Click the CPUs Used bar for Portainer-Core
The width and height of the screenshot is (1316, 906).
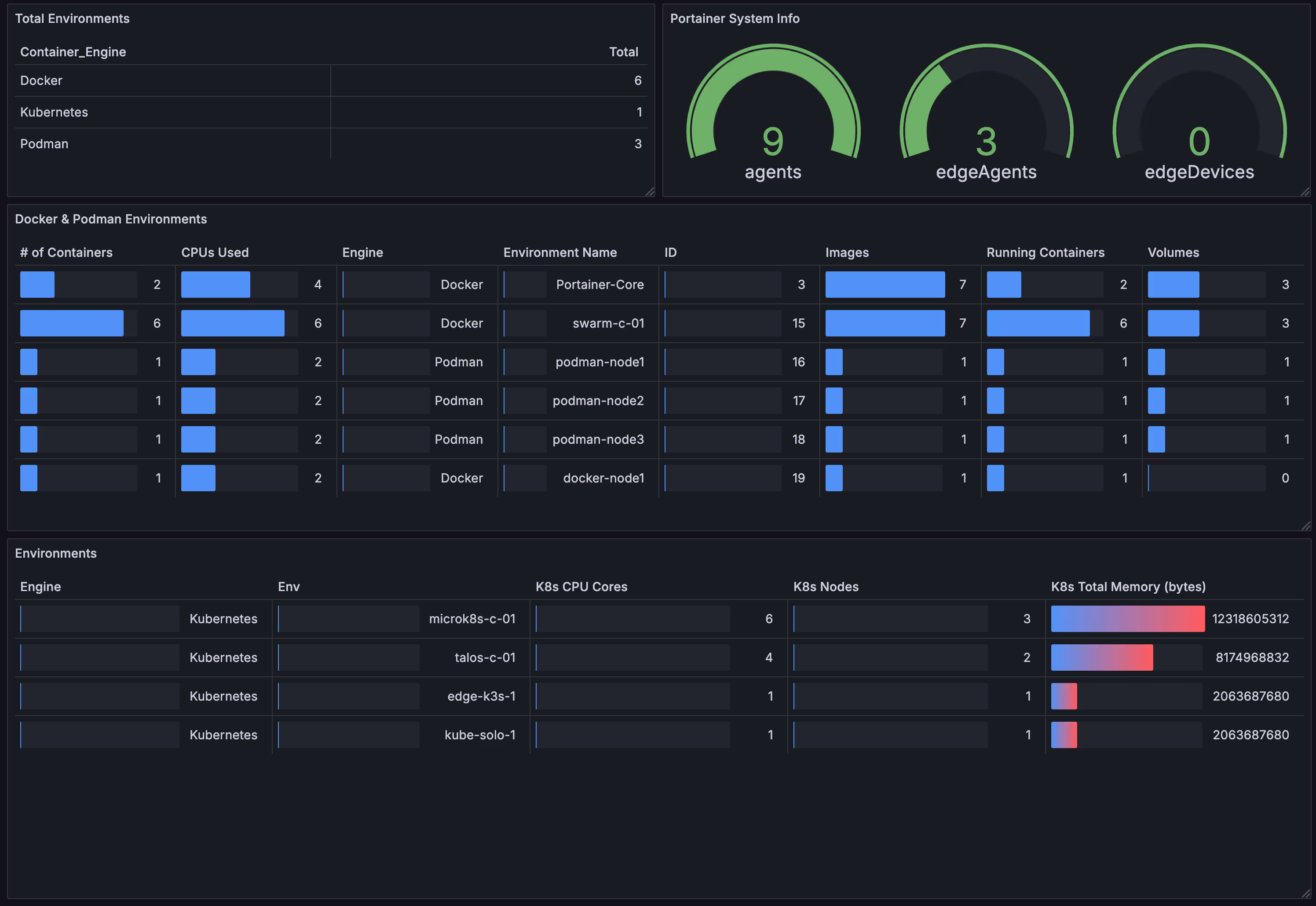click(x=215, y=285)
